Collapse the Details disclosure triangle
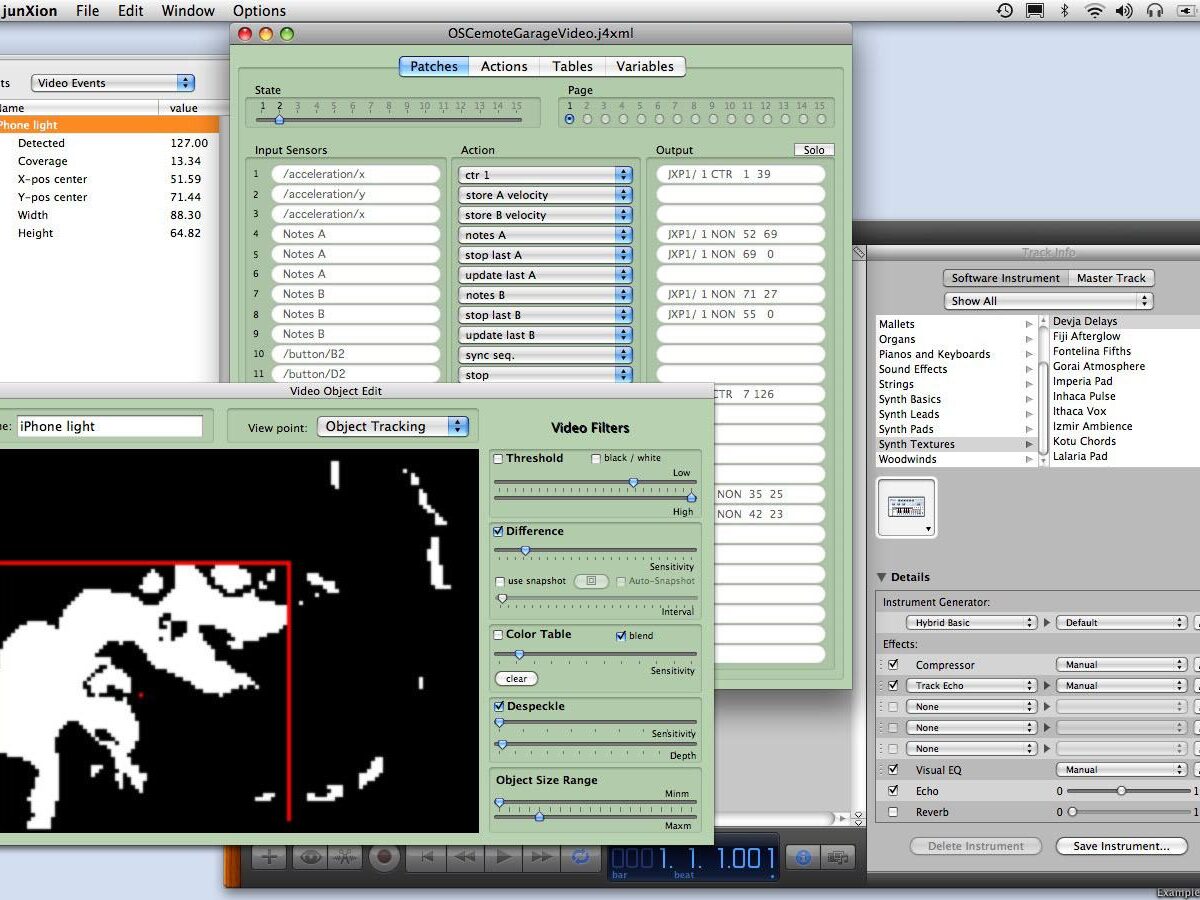1200x900 pixels. (x=882, y=577)
